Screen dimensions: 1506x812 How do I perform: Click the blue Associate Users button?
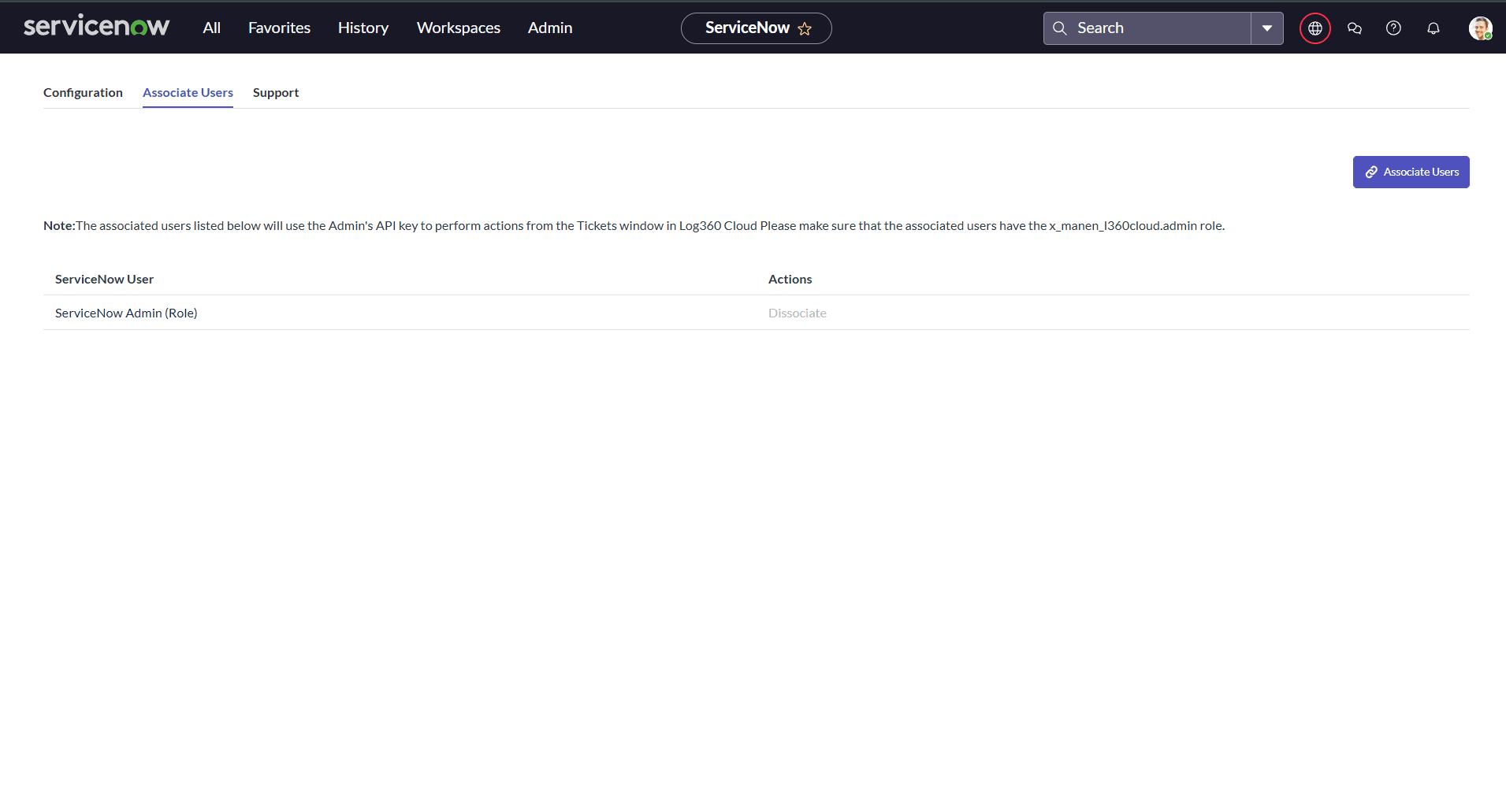[1411, 172]
